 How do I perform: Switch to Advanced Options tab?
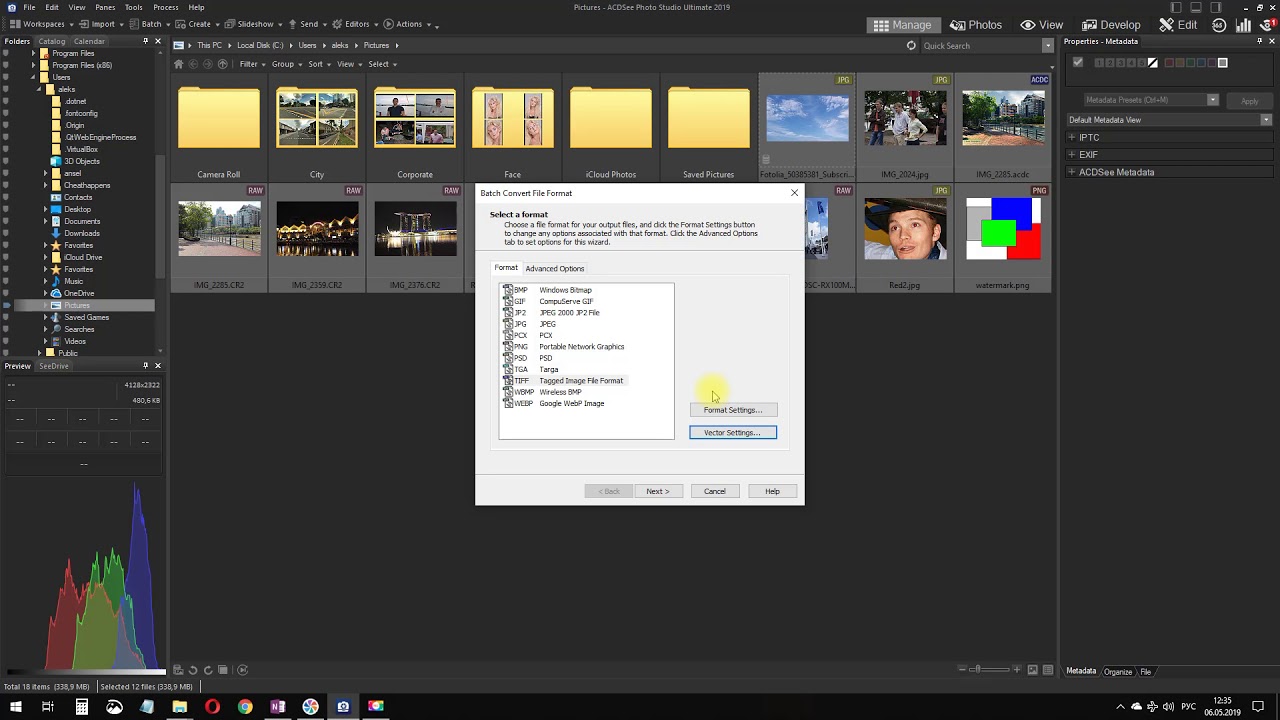pyautogui.click(x=555, y=268)
